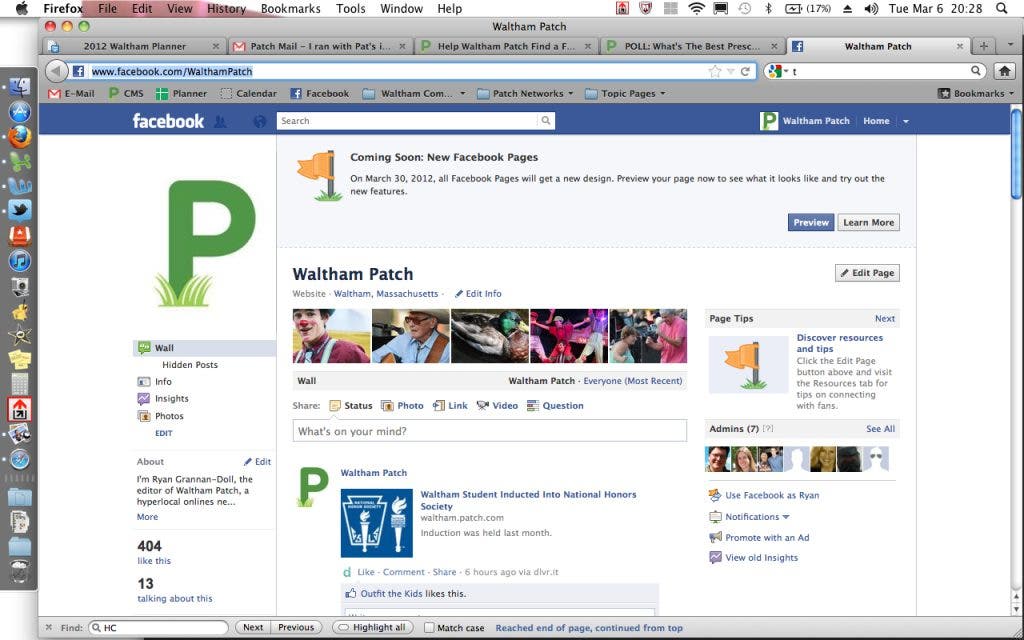Toggle Highlight all in the find bar
1024x640 pixels.
coord(372,627)
